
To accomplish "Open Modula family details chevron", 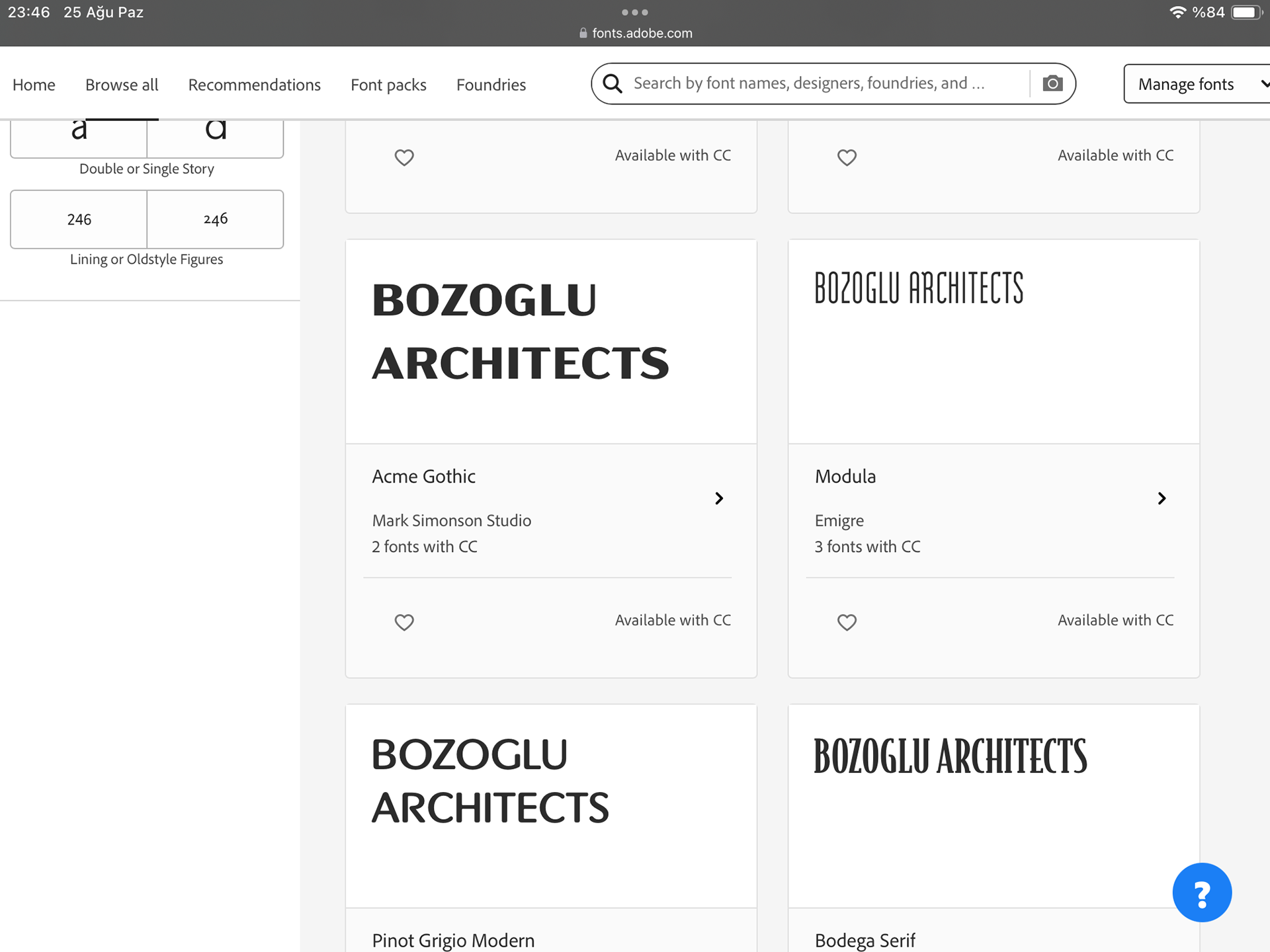I will [x=1162, y=498].
